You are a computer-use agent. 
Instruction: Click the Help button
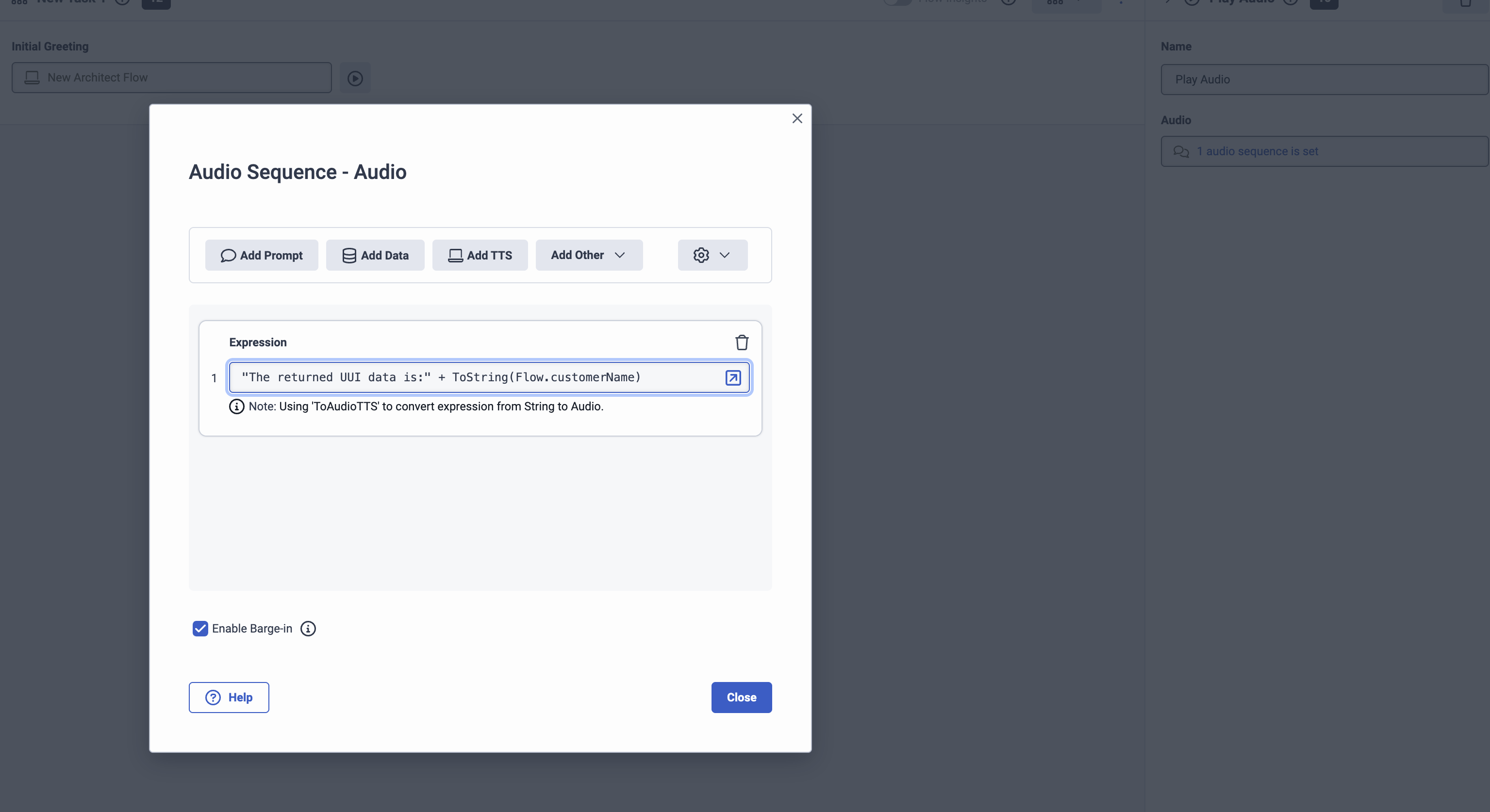[229, 697]
